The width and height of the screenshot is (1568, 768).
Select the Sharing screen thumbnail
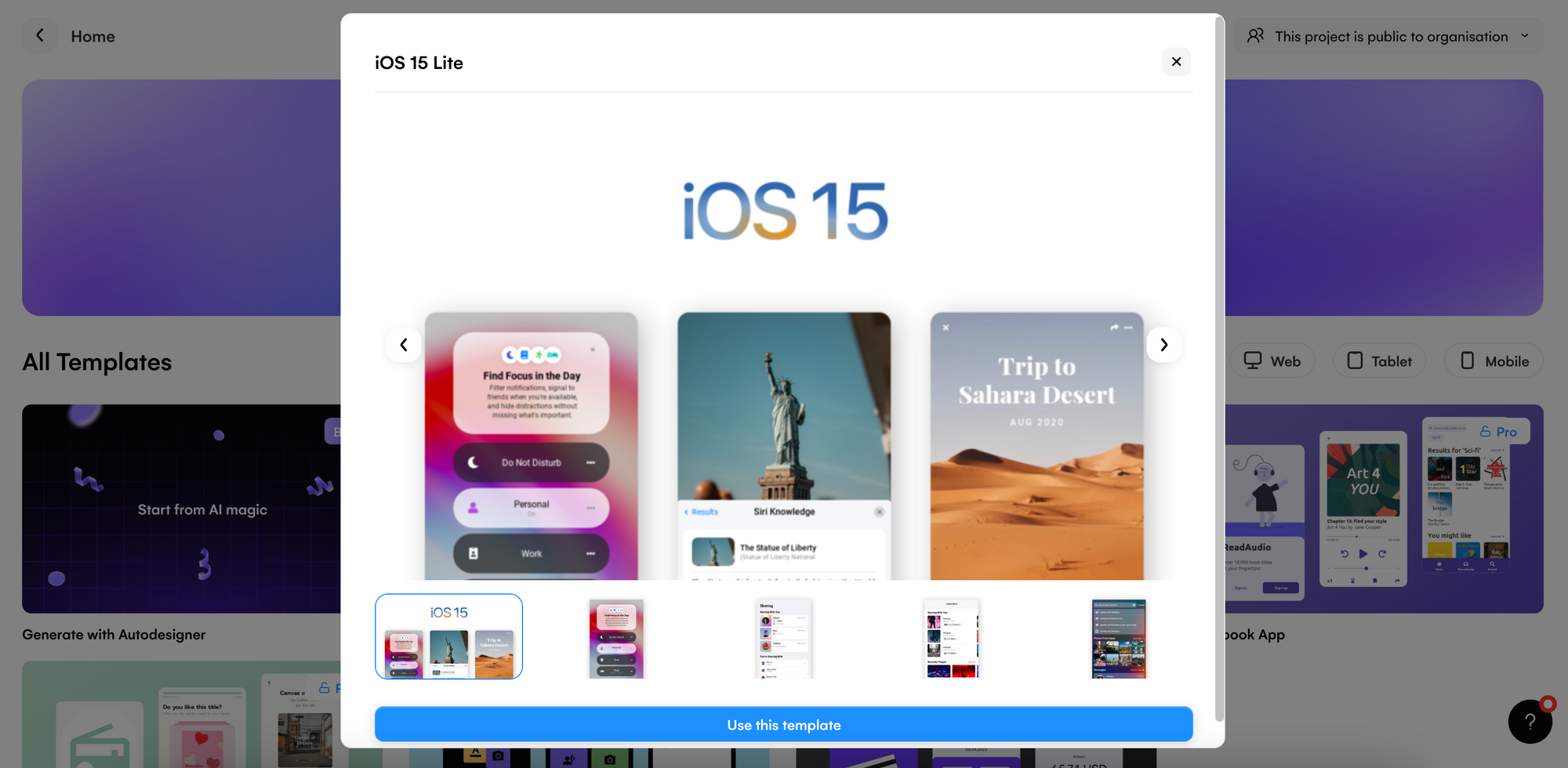[784, 636]
